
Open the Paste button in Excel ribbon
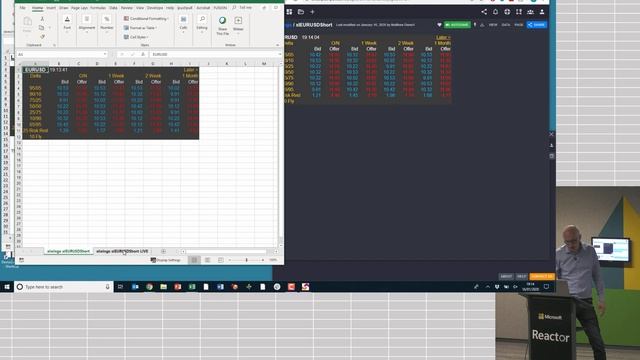[27, 24]
